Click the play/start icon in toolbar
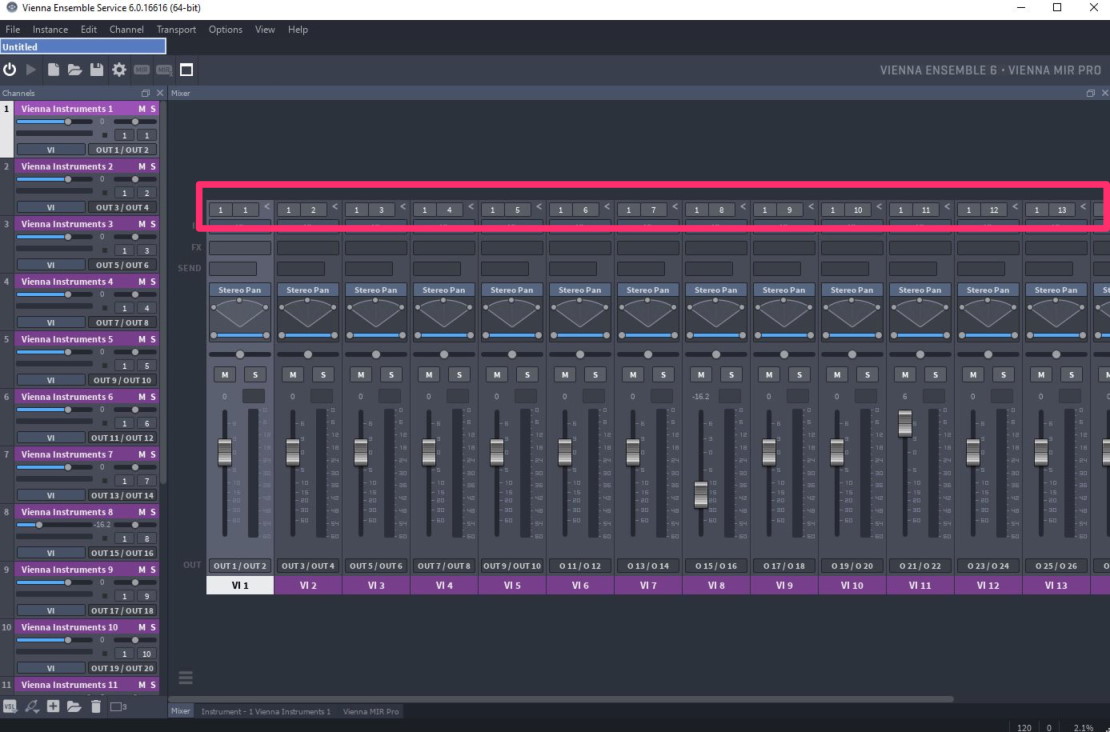The image size is (1110, 732). click(31, 69)
